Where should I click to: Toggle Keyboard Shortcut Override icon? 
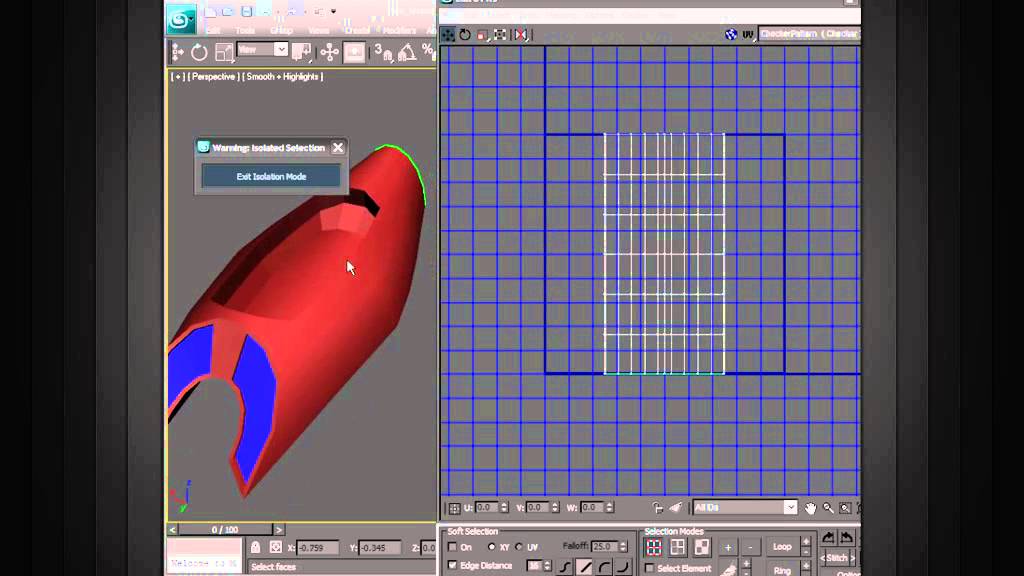coord(354,52)
